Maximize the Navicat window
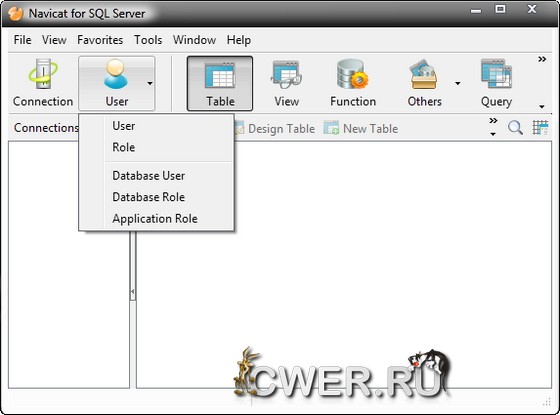This screenshot has height=415, width=560. point(500,10)
